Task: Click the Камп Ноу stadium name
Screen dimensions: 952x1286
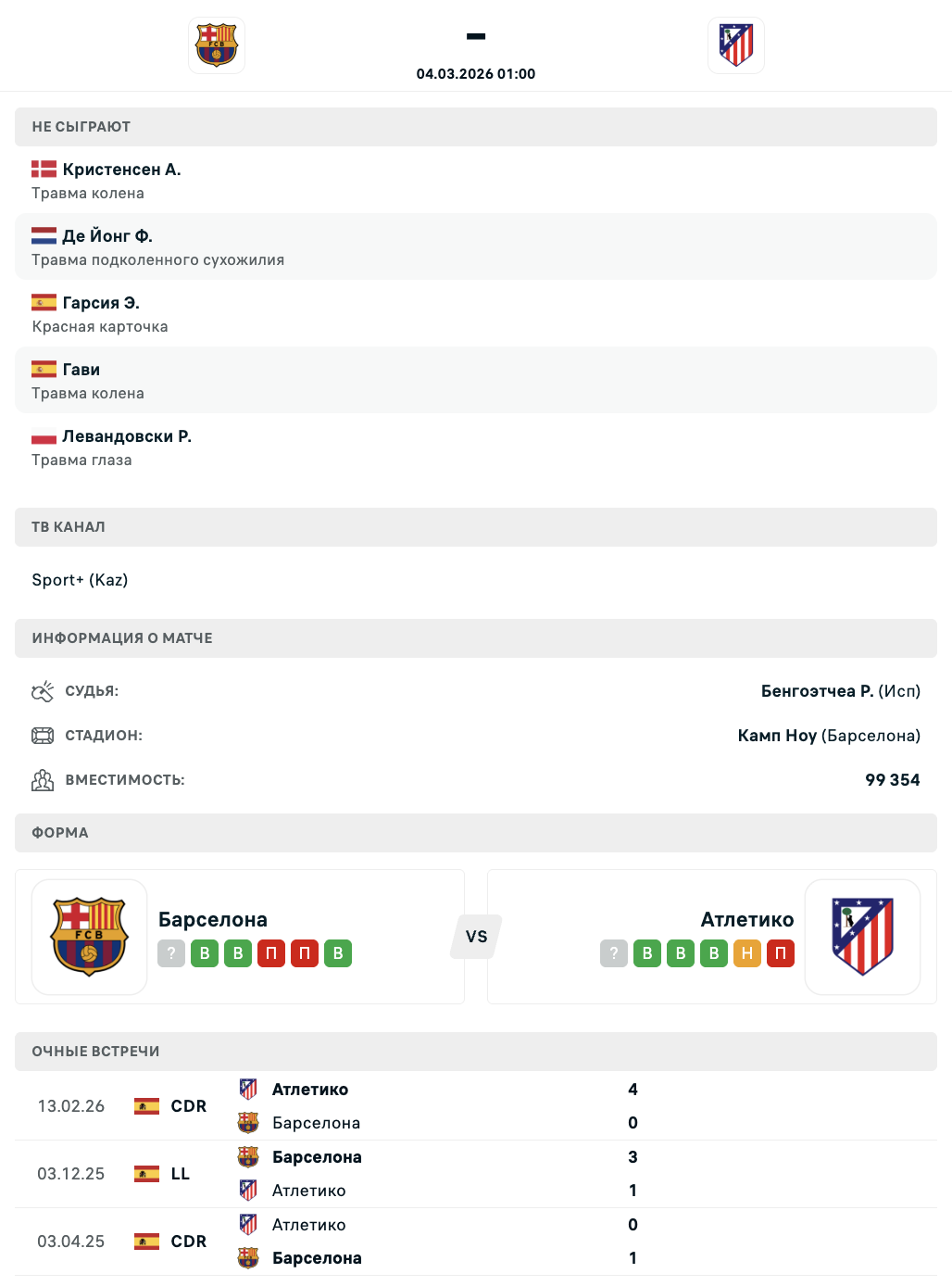Action: [777, 736]
